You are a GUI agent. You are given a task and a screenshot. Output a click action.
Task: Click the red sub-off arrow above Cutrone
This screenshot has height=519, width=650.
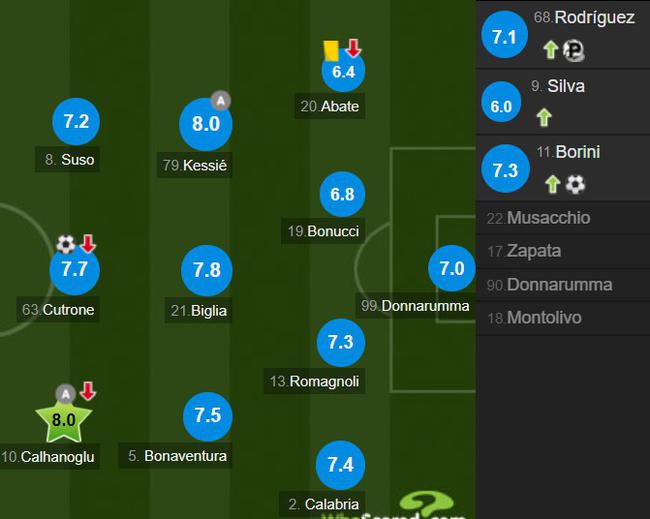[87, 243]
